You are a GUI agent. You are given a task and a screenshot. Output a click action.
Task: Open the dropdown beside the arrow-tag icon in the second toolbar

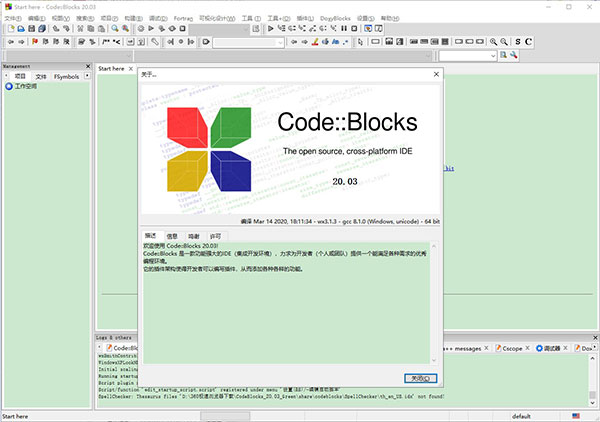(x=280, y=42)
